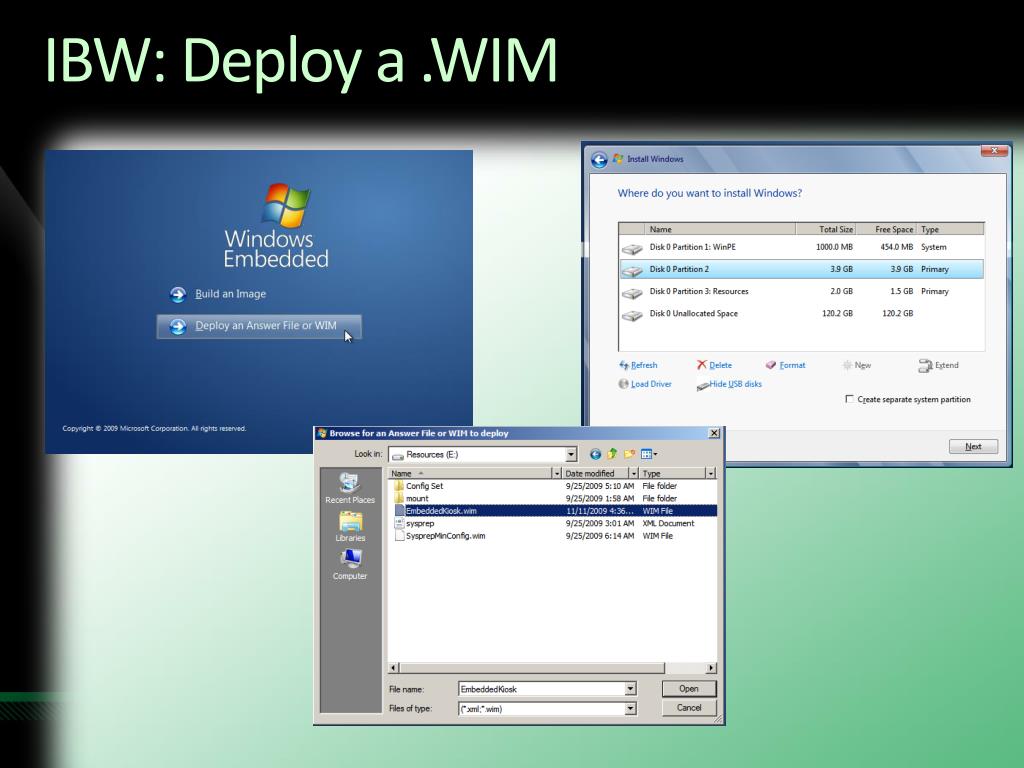Click Next in Install Windows
This screenshot has width=1024, height=768.
(x=973, y=447)
